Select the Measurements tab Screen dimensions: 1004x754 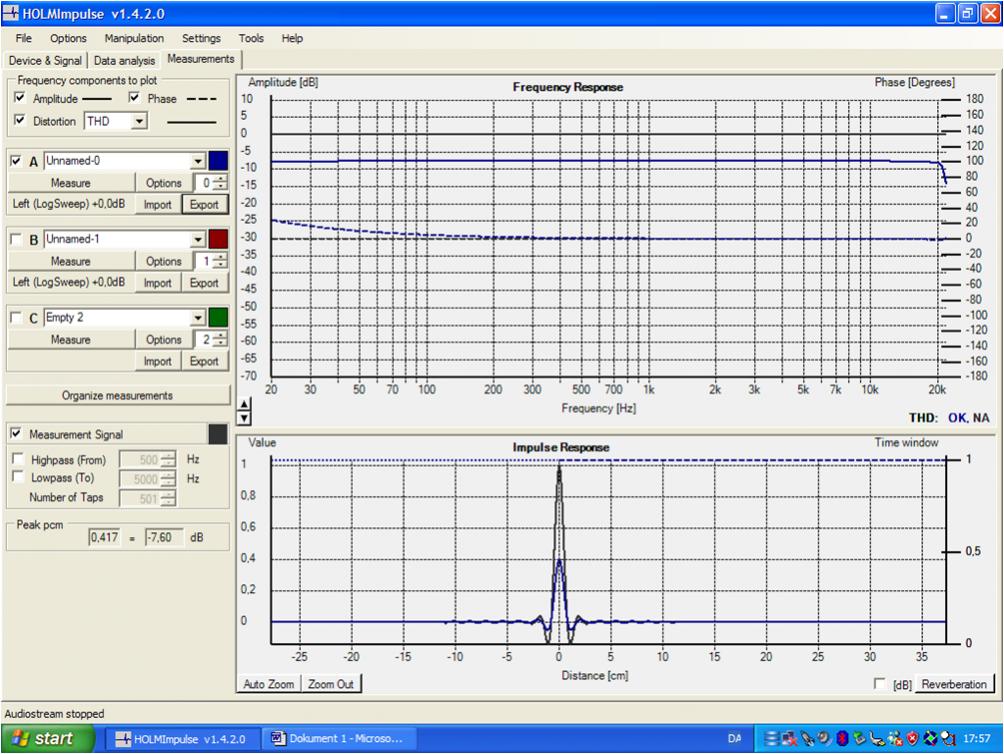[201, 59]
